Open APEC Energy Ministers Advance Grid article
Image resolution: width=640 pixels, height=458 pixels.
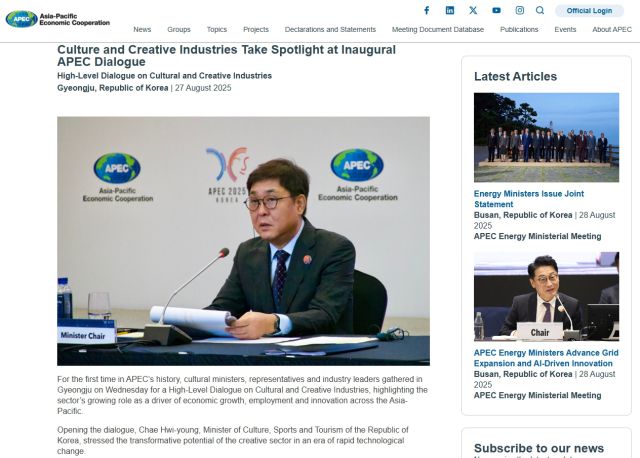point(546,357)
